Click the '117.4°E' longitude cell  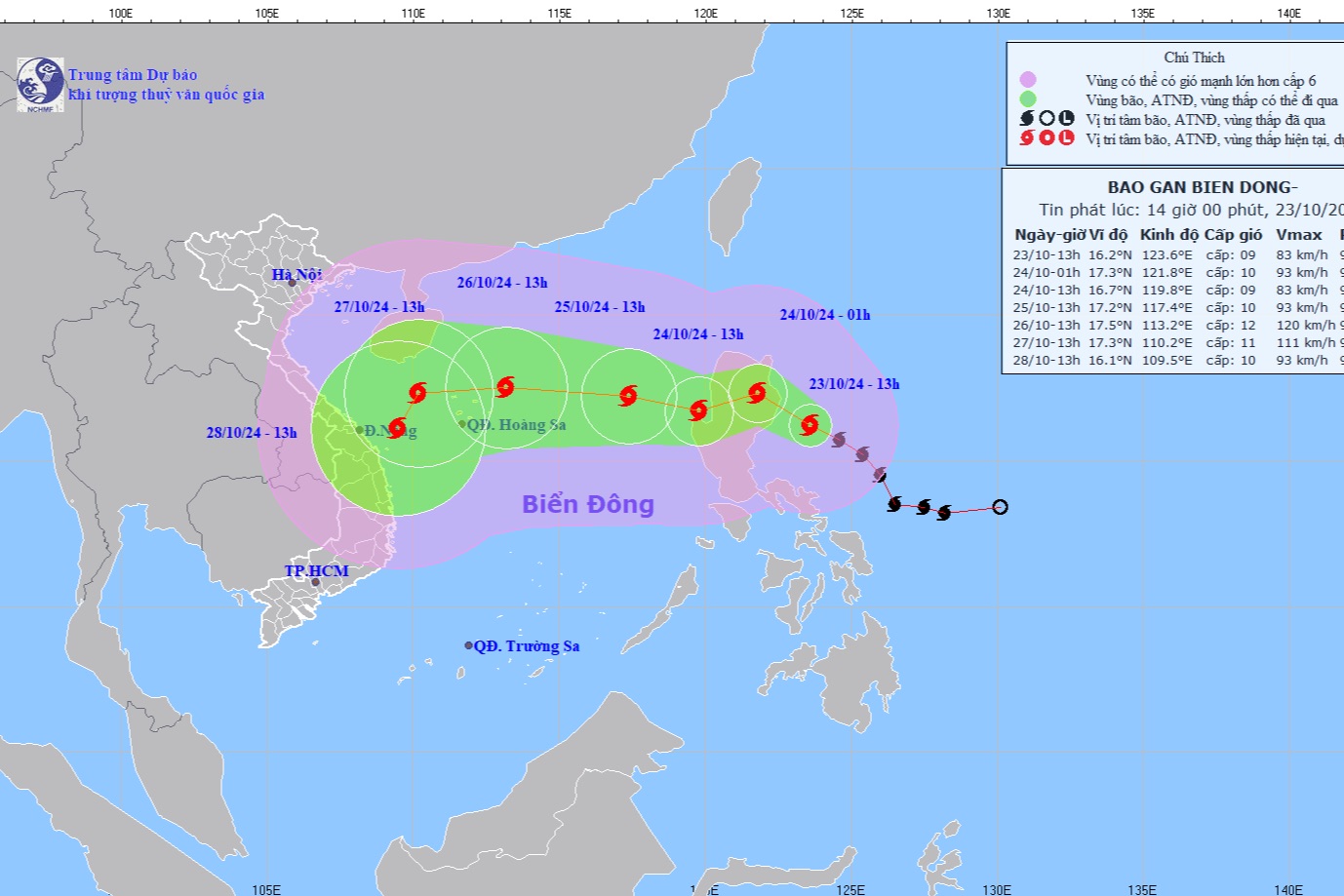(x=1166, y=308)
